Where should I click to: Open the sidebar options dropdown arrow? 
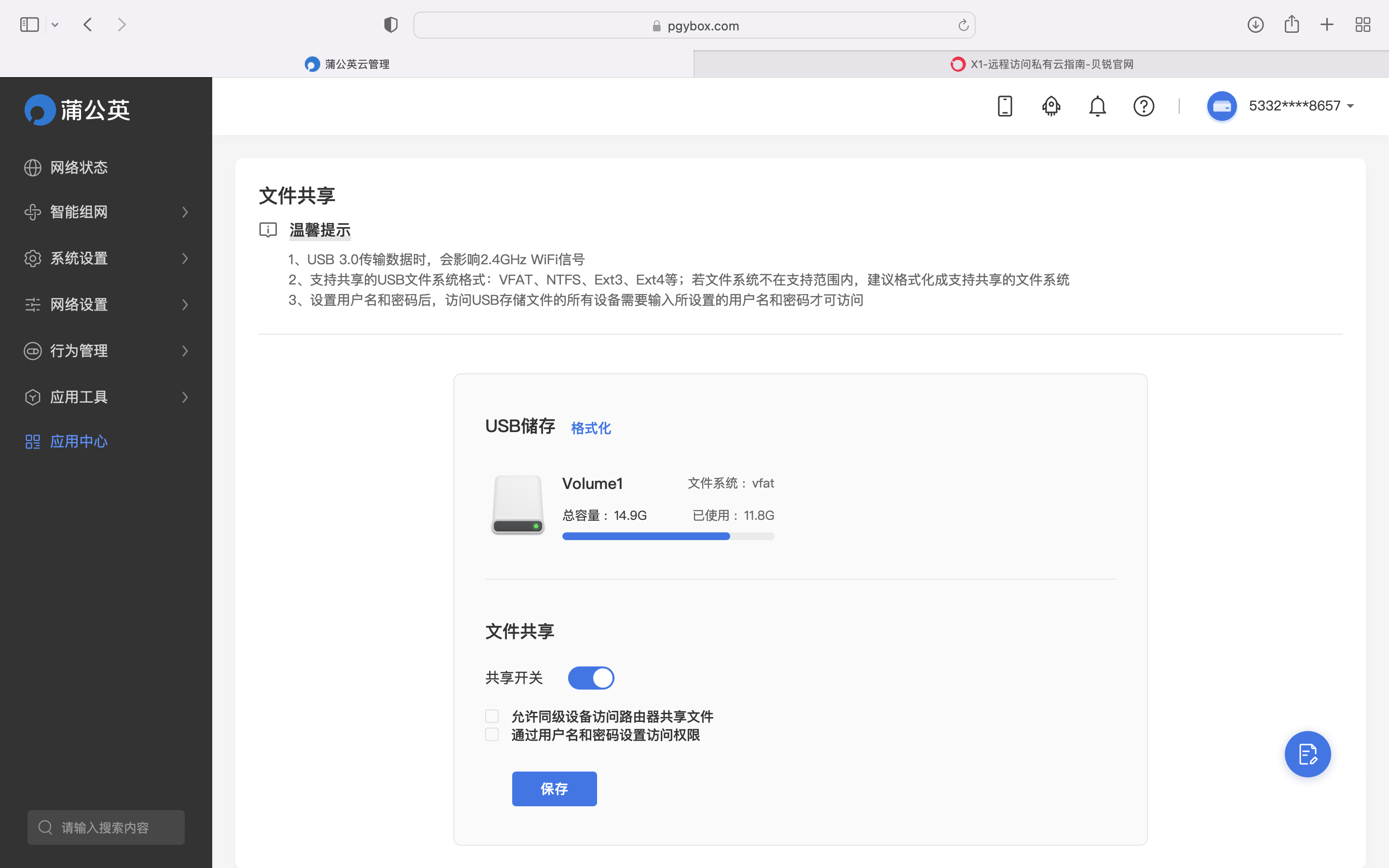pos(55,25)
